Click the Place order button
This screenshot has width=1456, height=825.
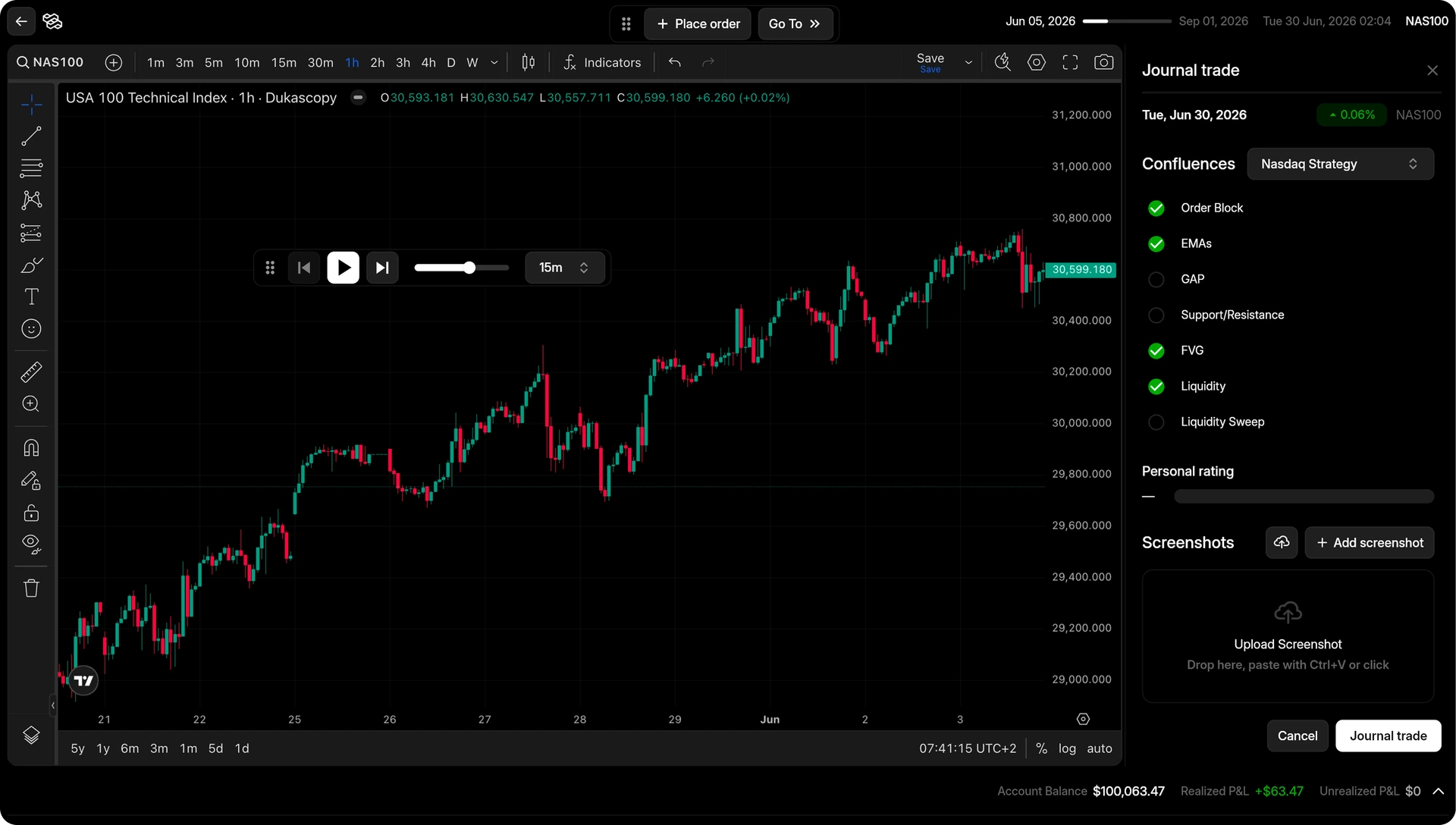coord(698,24)
